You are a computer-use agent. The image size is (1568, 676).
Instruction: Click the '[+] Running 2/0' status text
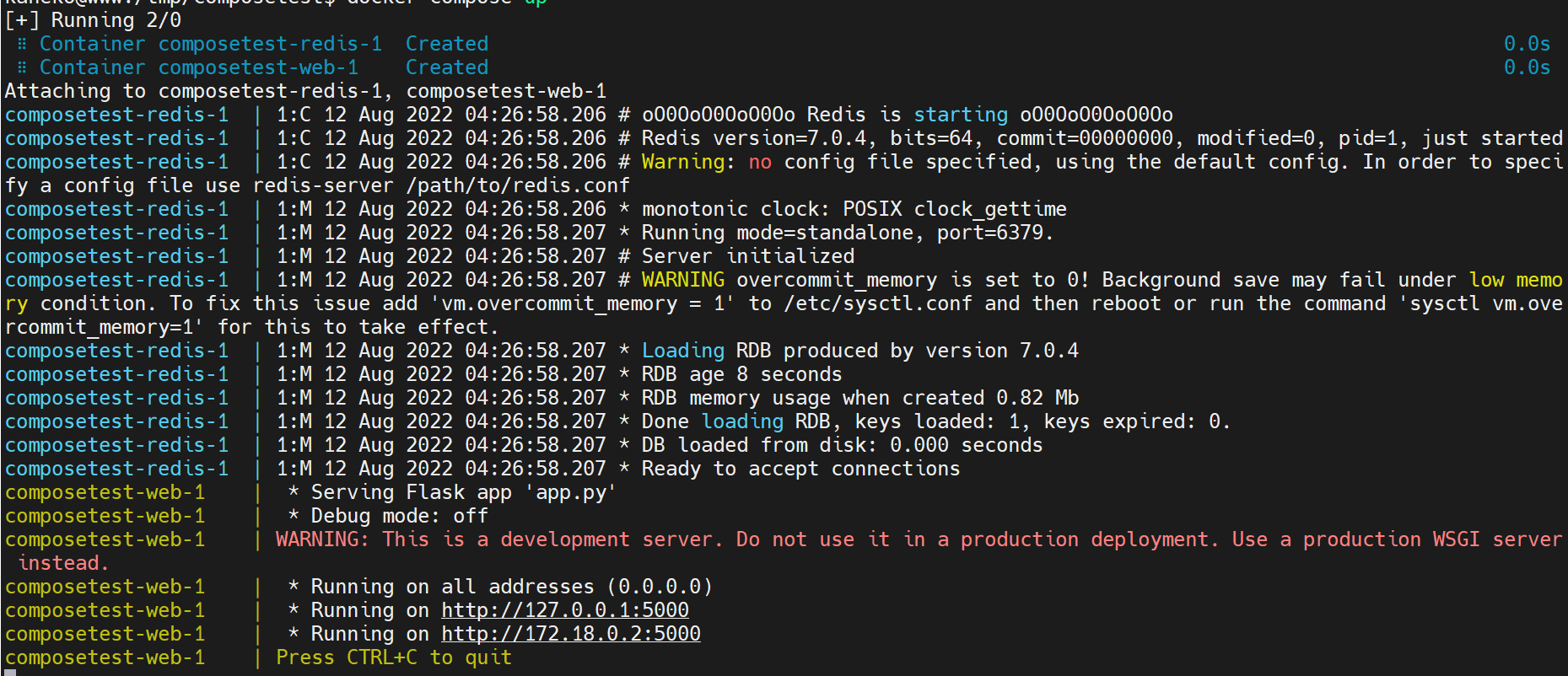pos(93,19)
